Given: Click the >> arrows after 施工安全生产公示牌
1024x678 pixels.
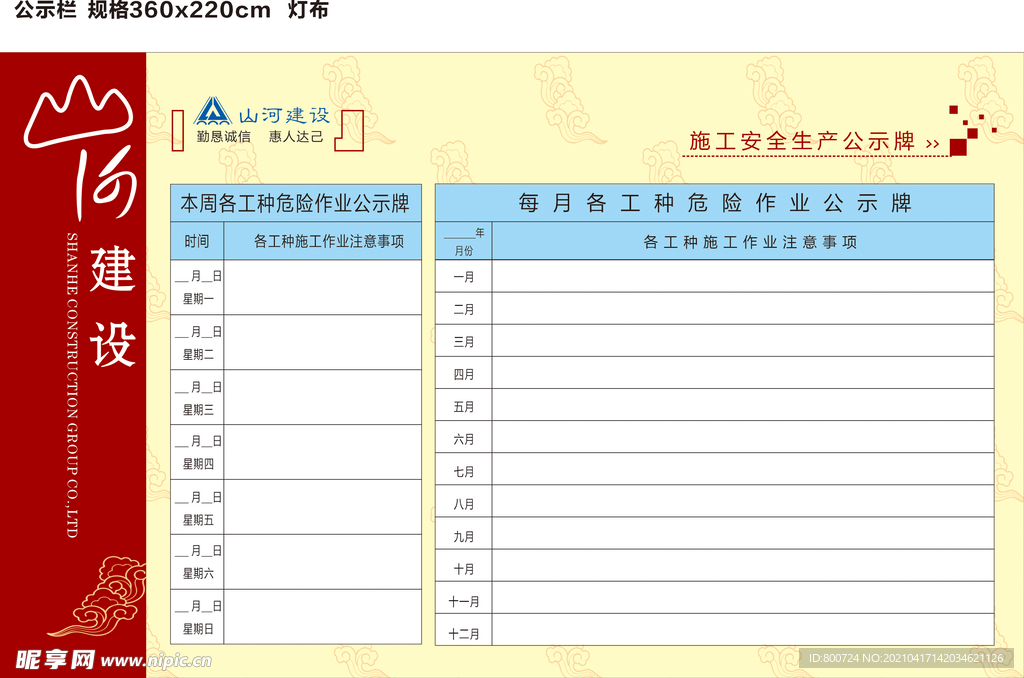Looking at the screenshot, I should pos(930,143).
